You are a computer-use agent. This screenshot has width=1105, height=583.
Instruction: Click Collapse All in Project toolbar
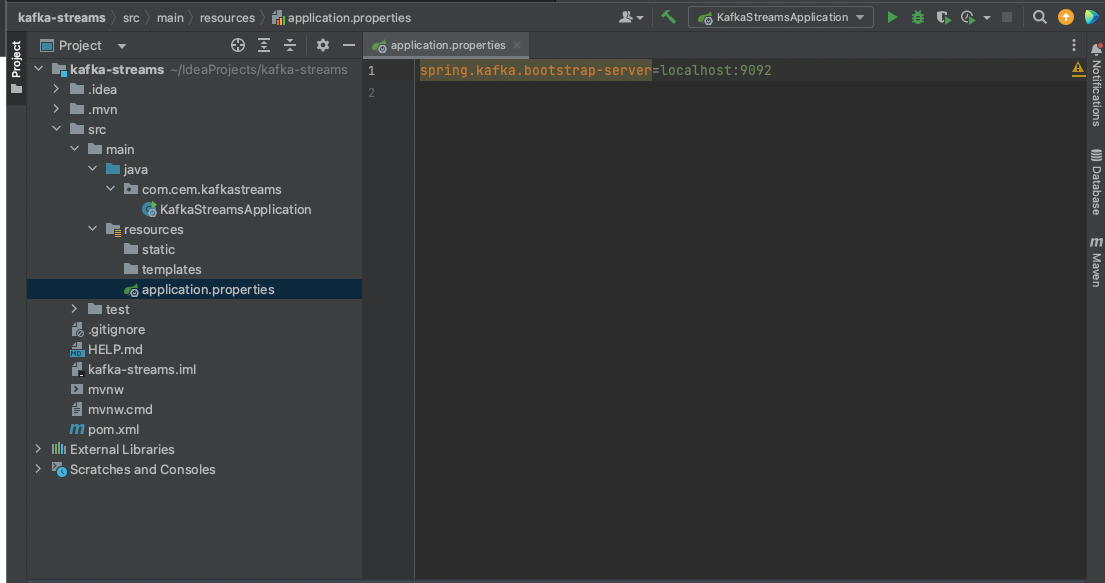point(290,45)
